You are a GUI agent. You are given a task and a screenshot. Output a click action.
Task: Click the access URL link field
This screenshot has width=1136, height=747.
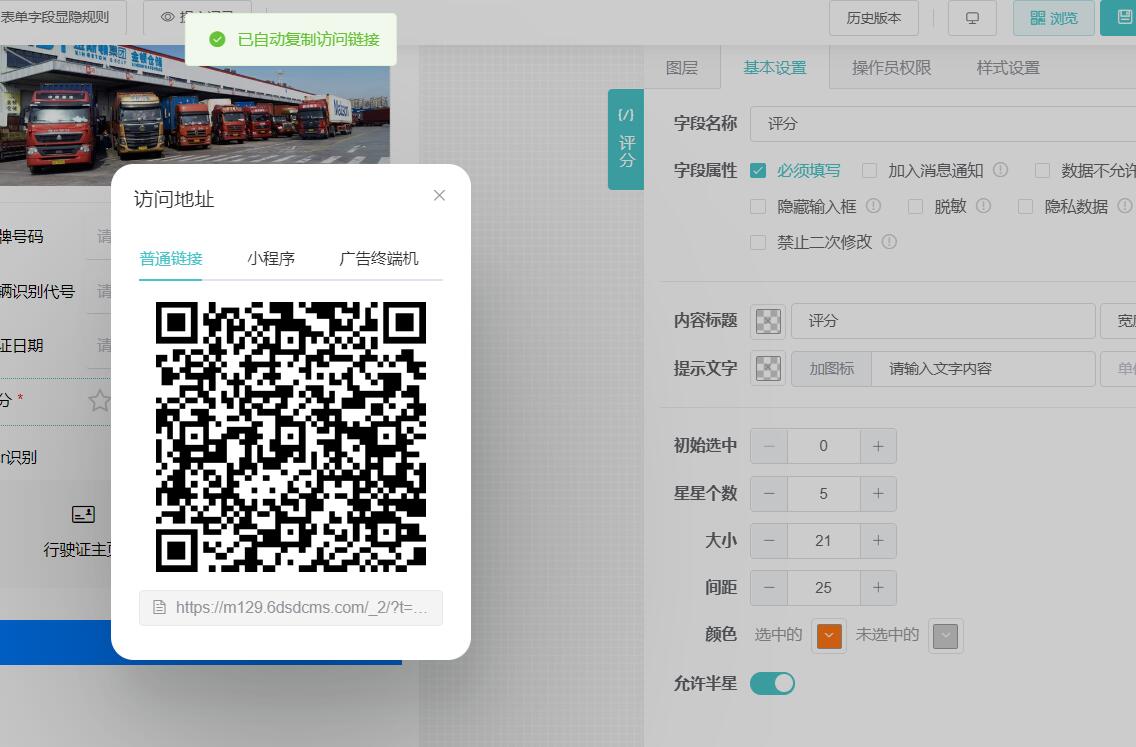click(291, 607)
